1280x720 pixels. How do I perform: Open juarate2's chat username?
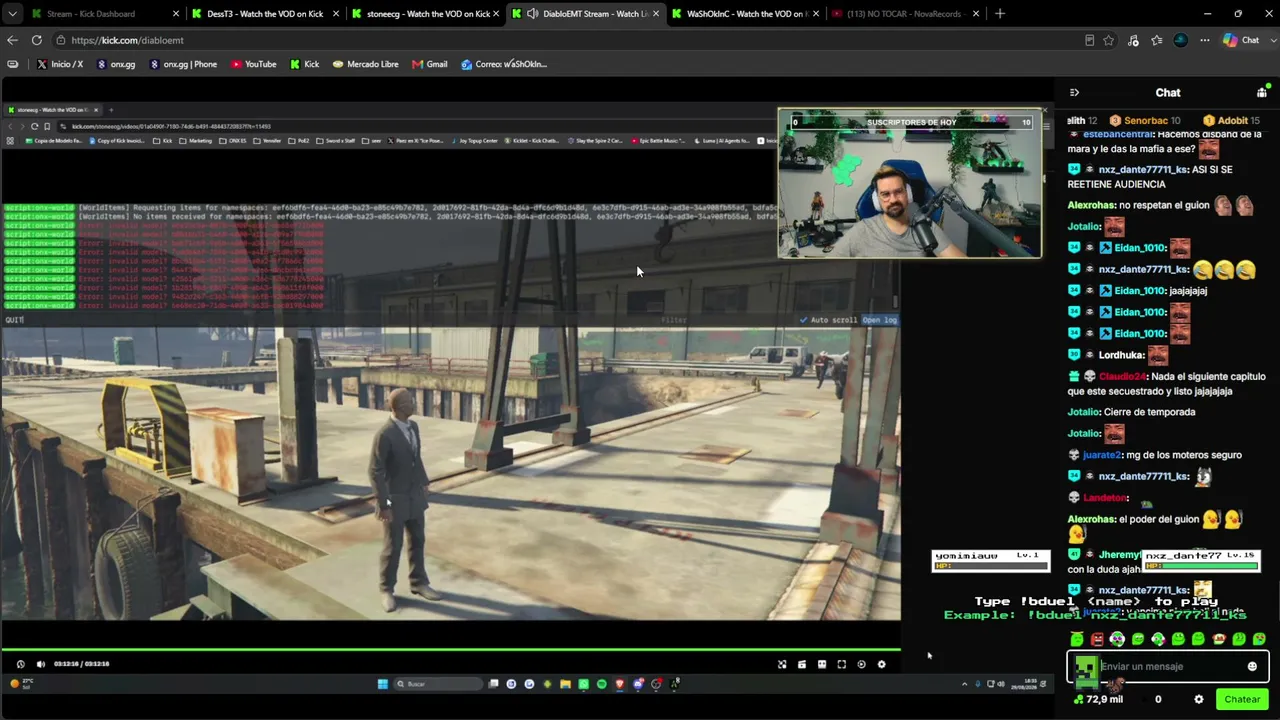(1101, 455)
